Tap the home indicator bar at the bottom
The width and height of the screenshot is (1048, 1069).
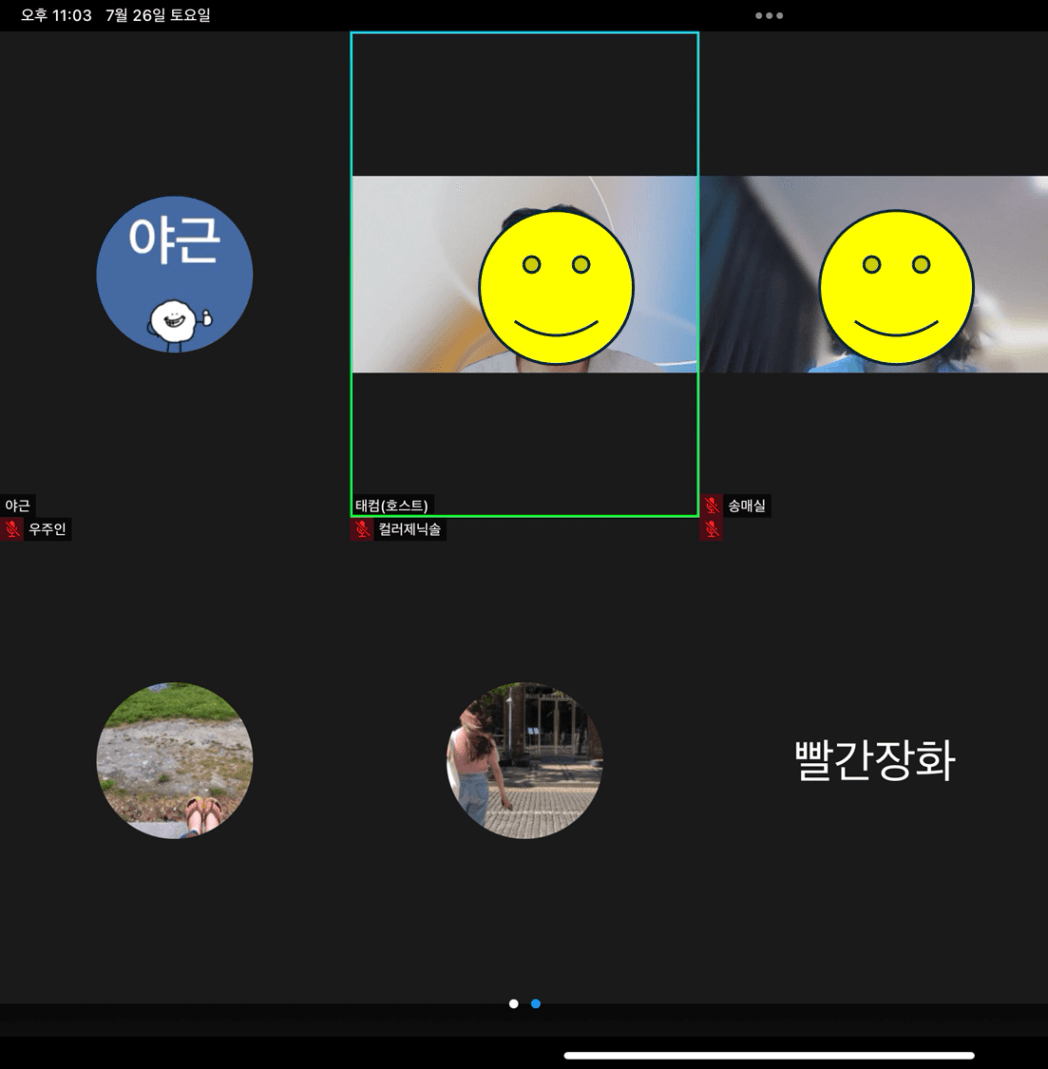coord(769,1055)
